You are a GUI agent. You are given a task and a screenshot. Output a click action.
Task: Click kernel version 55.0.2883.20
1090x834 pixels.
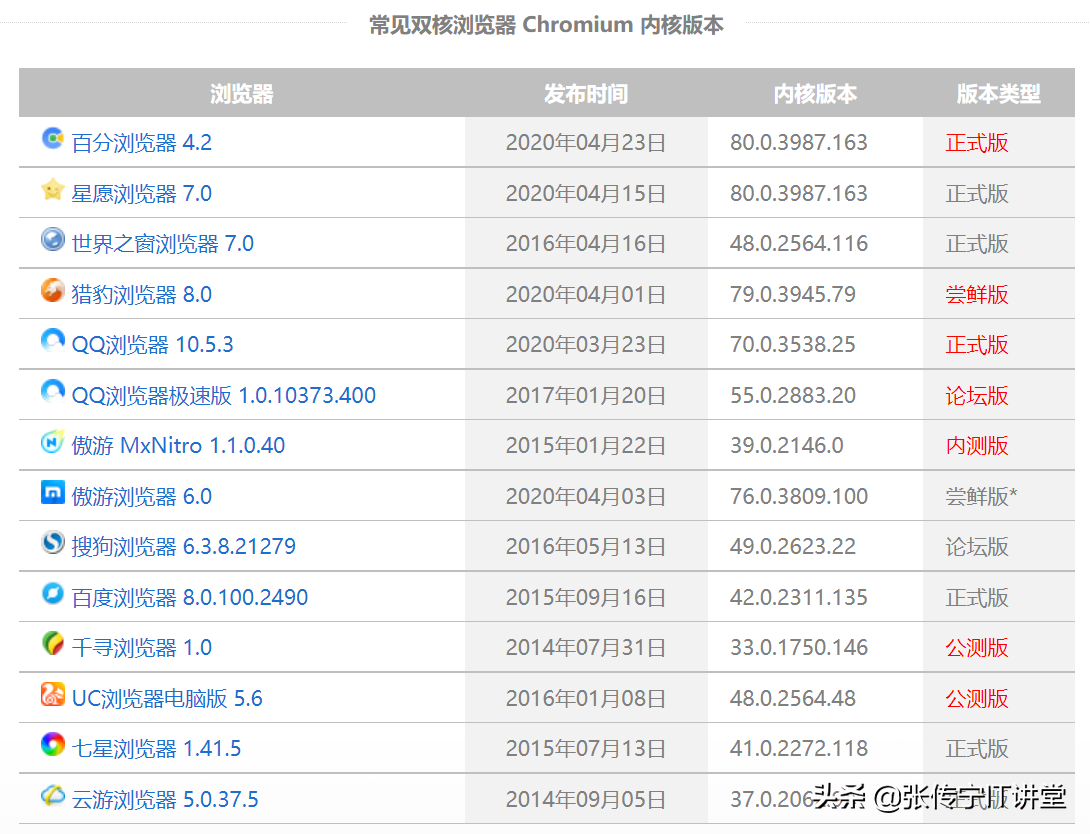792,395
